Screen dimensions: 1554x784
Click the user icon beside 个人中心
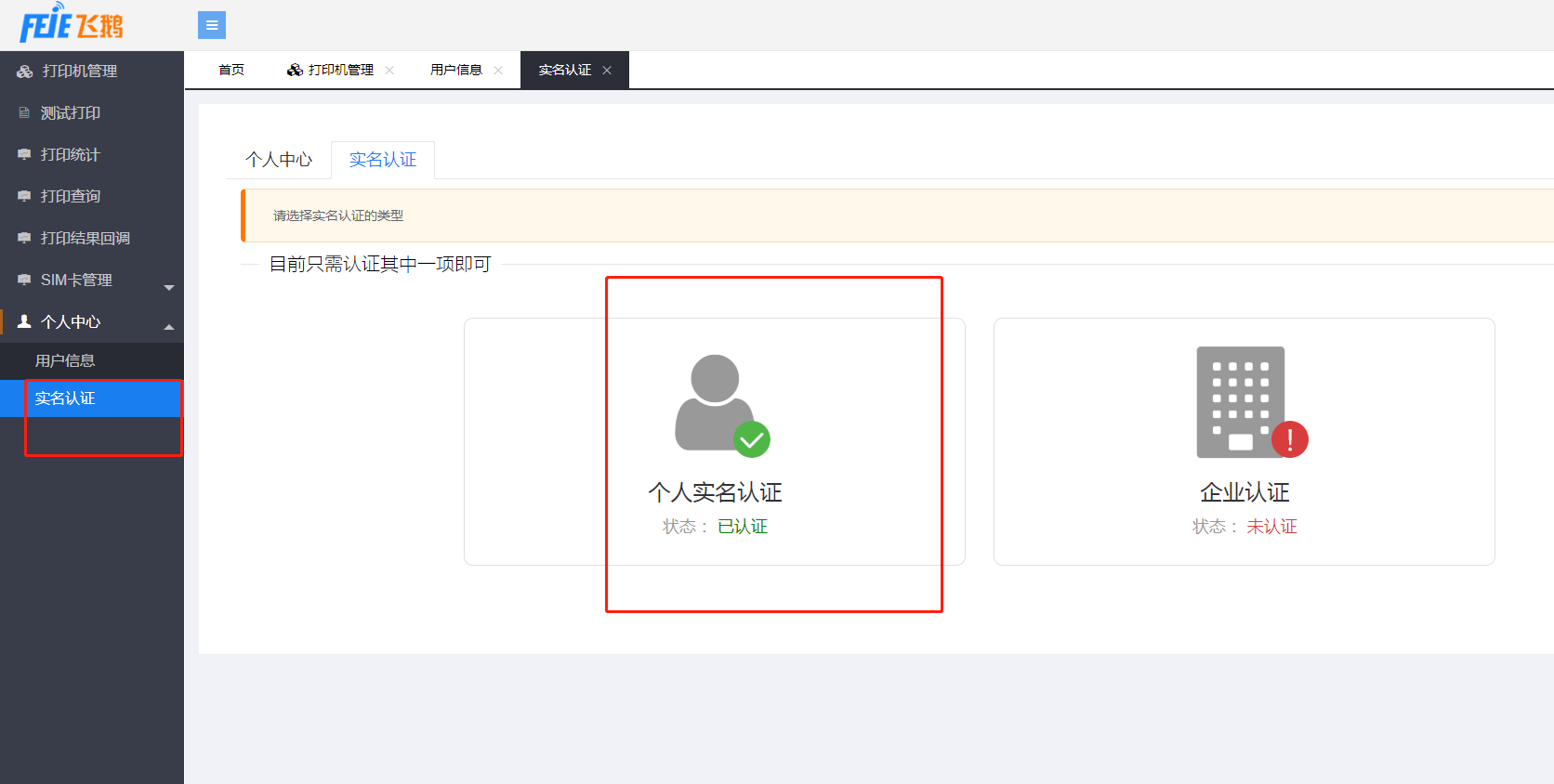[x=25, y=321]
